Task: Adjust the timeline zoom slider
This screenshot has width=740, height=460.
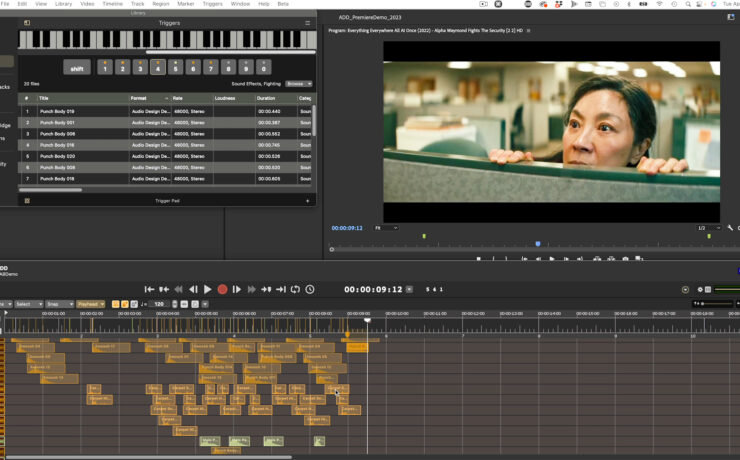Action: (x=716, y=304)
